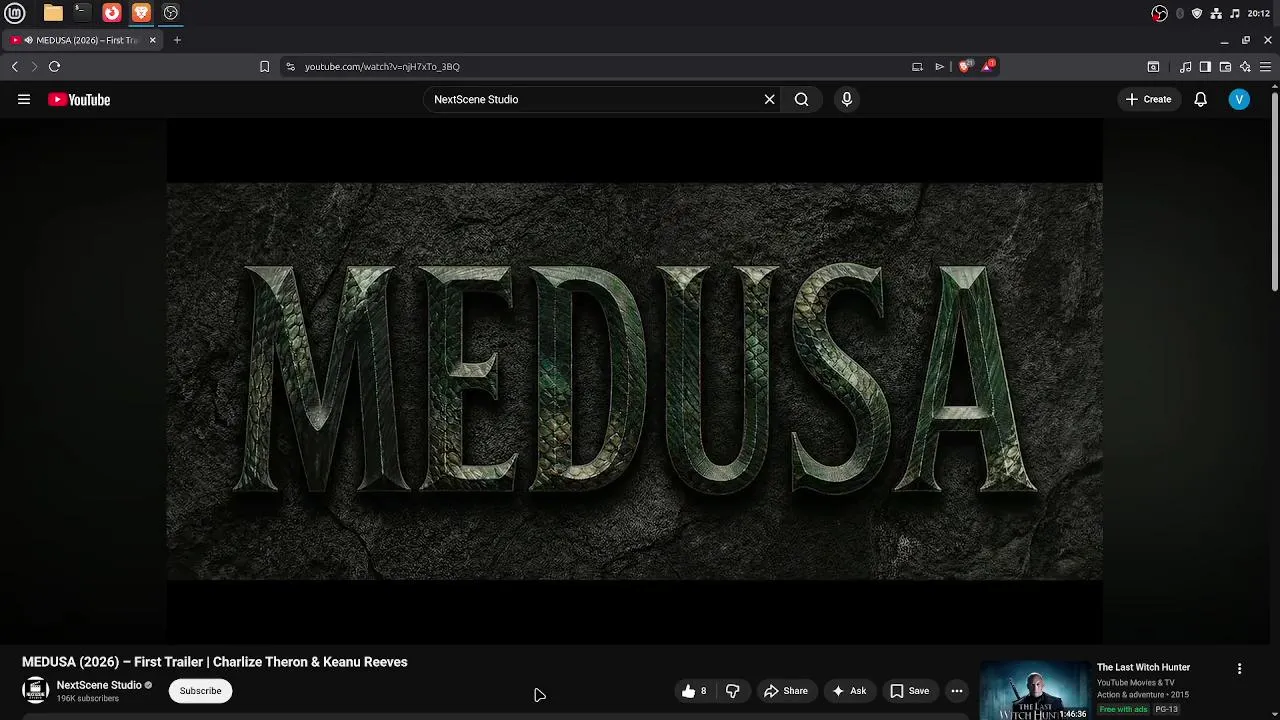Click the video title text MEDUSA (2026)
Image resolution: width=1280 pixels, height=720 pixels.
click(x=70, y=662)
